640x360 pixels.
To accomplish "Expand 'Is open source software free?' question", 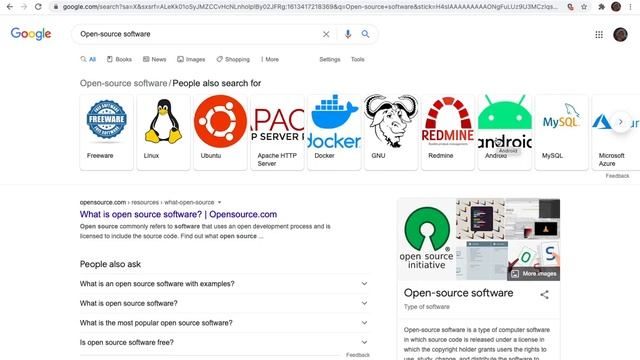I will pos(224,342).
